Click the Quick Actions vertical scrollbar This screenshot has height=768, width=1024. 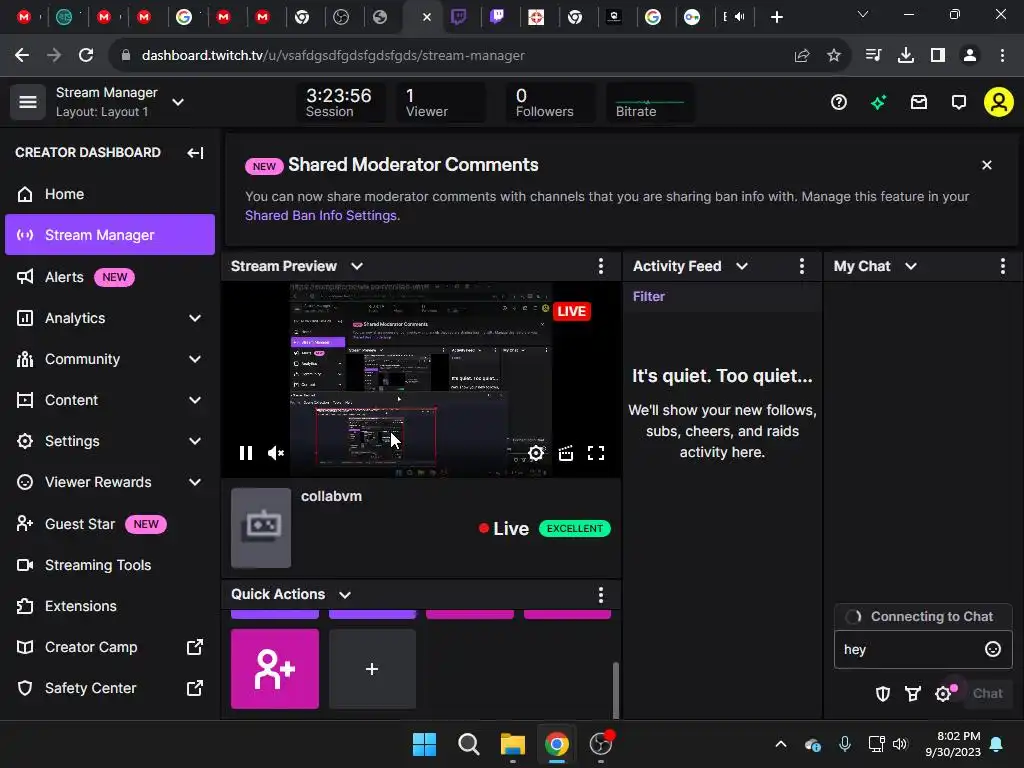coord(615,690)
